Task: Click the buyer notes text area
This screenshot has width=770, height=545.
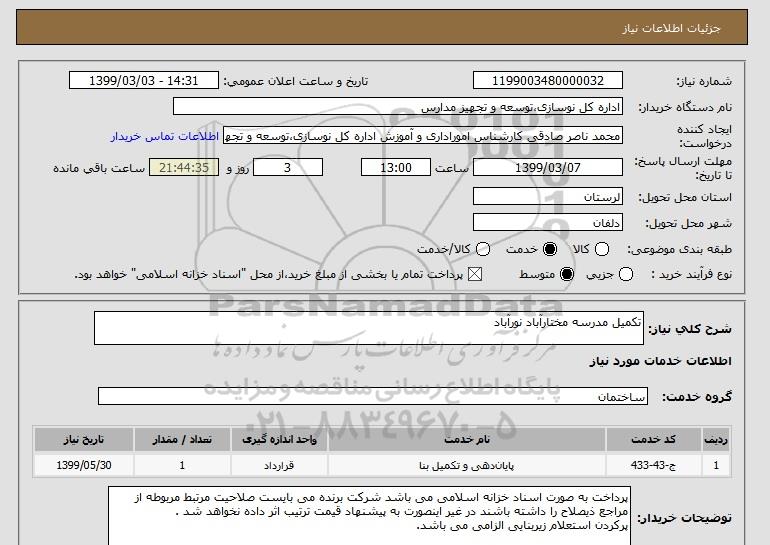Action: 369,516
